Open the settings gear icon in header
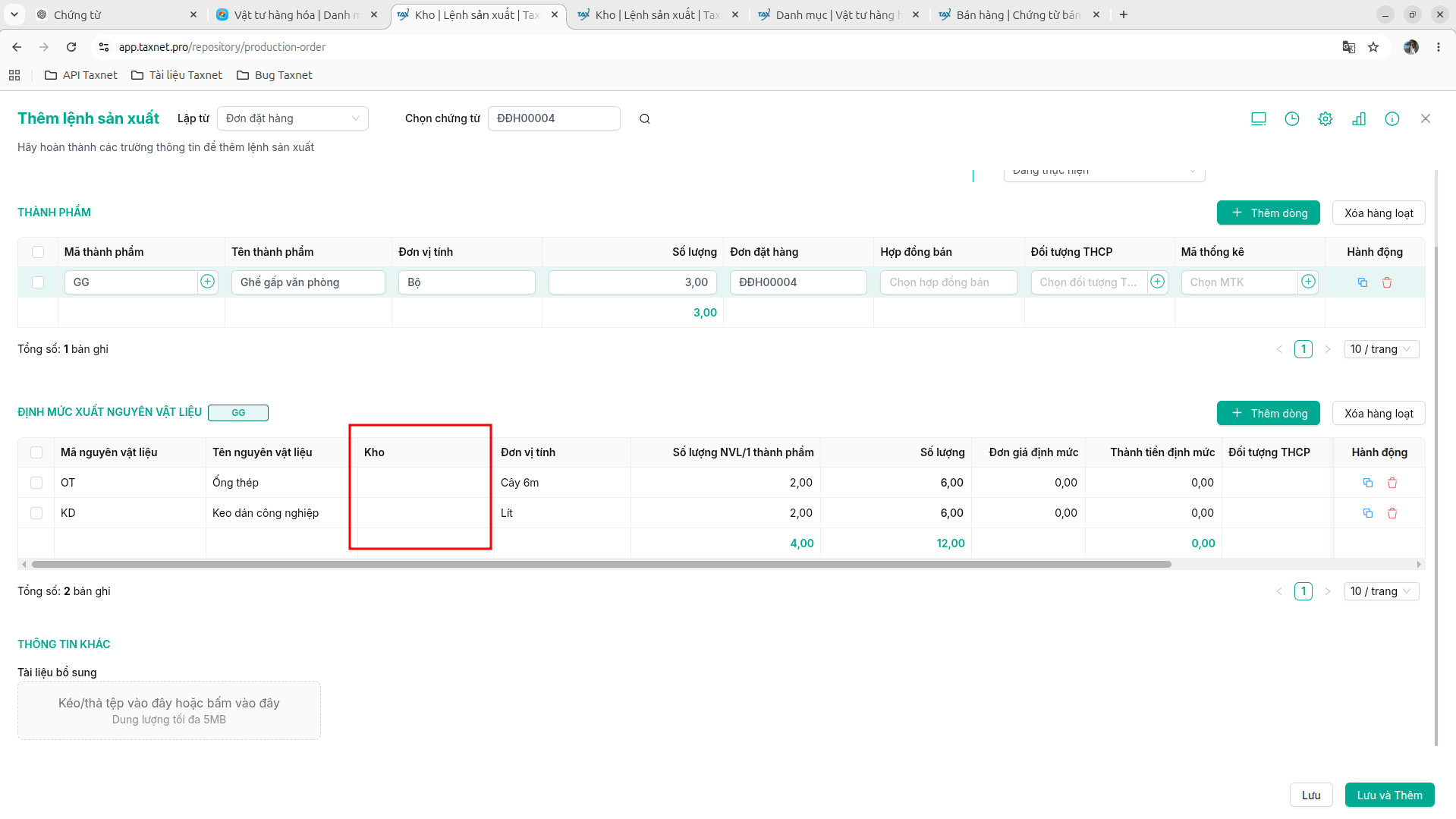 1325,118
